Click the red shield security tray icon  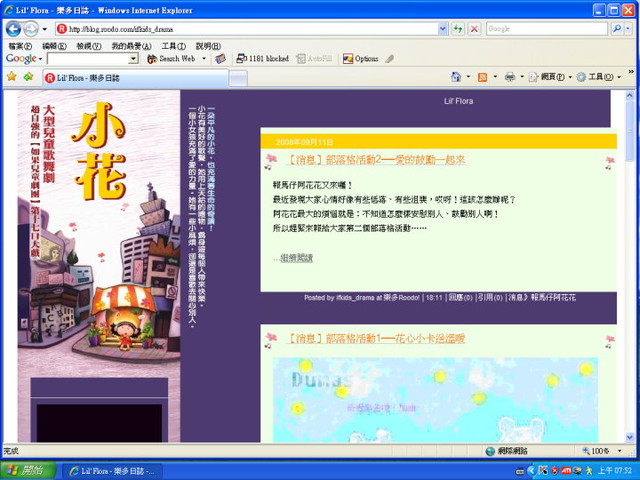tap(555, 471)
